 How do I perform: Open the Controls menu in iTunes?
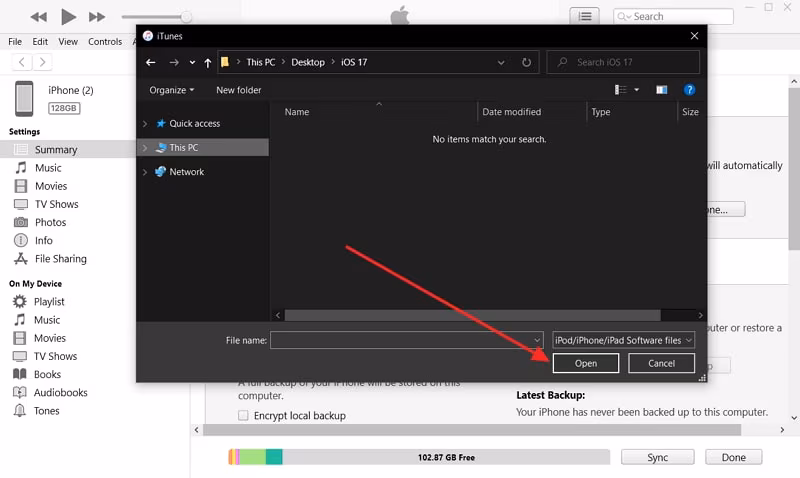(105, 42)
